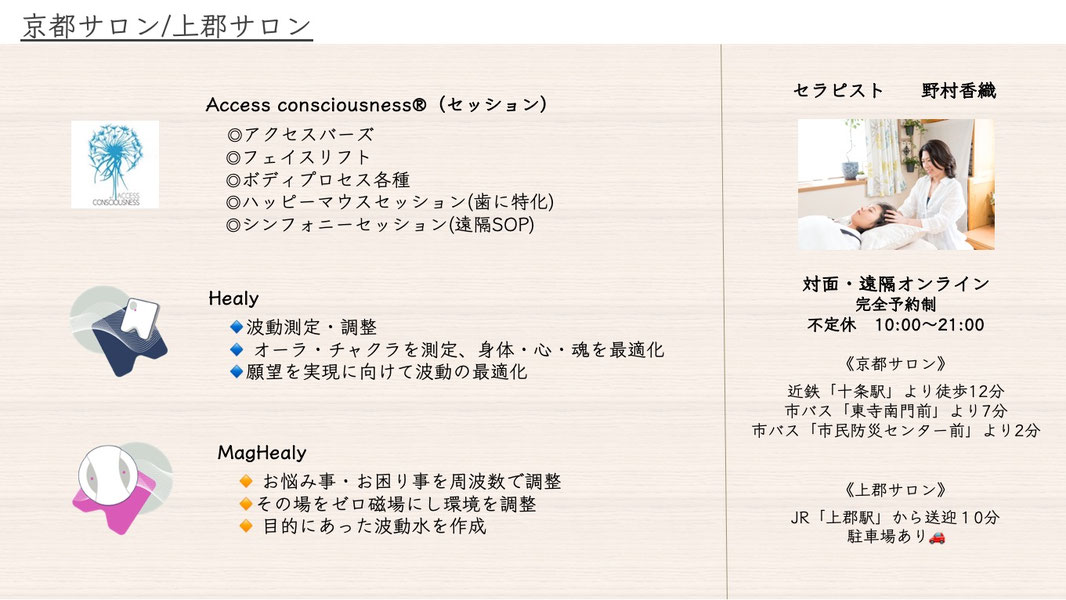Click the Healy section title
This screenshot has width=1066, height=600.
point(233,298)
